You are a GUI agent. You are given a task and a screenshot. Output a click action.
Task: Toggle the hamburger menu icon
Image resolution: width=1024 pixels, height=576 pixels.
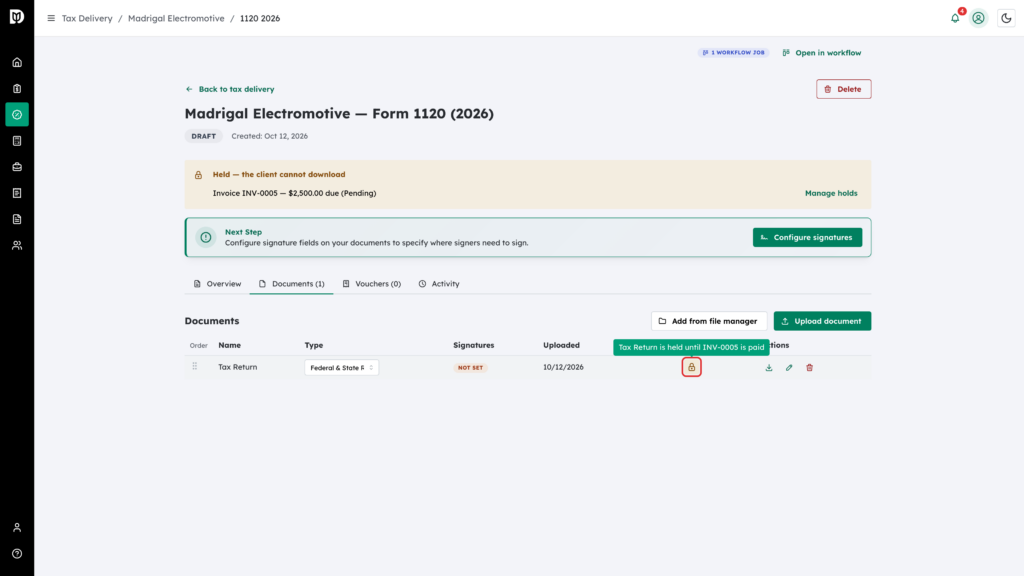click(51, 18)
